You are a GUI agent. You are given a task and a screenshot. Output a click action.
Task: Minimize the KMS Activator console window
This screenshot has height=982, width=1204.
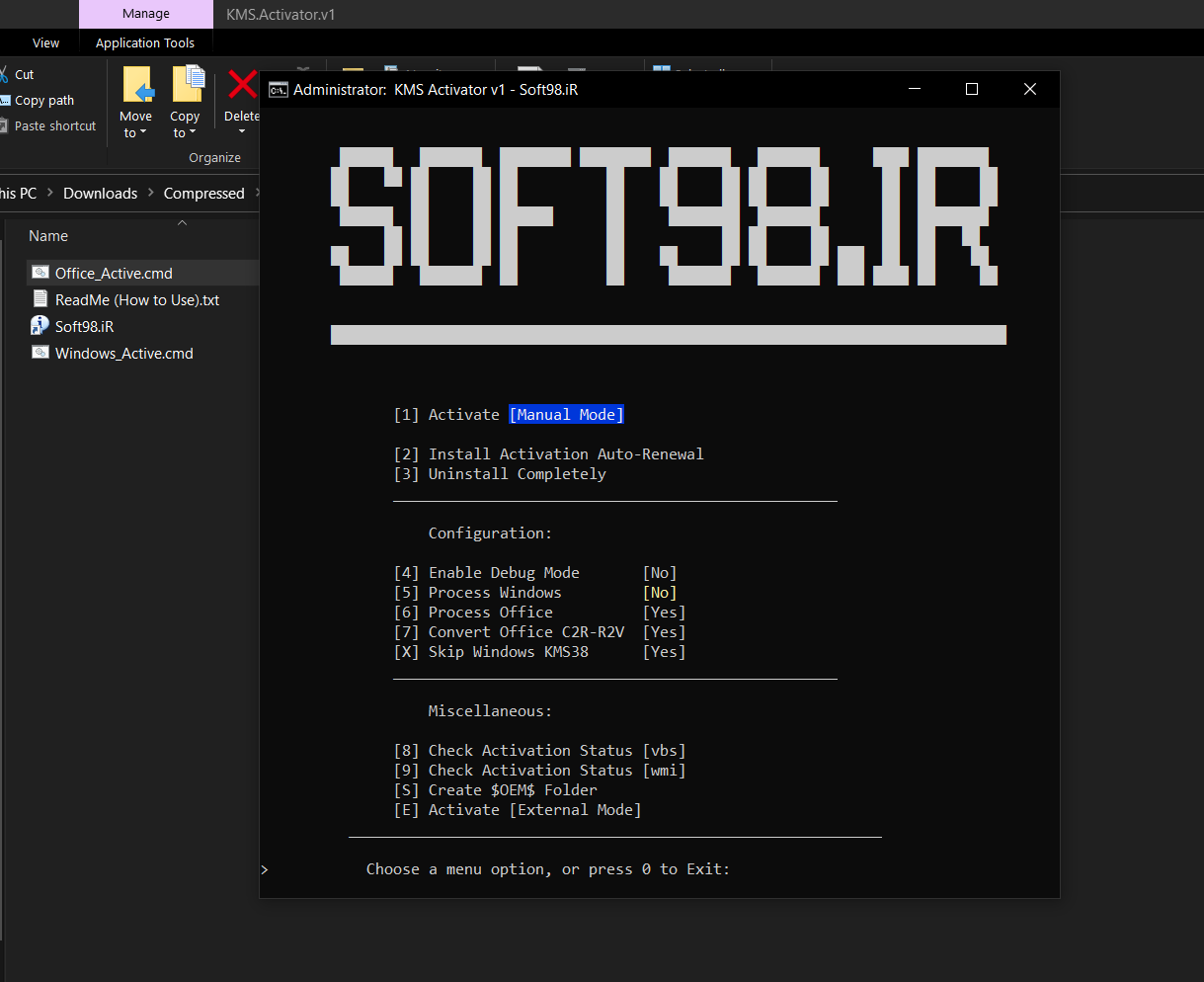914,89
